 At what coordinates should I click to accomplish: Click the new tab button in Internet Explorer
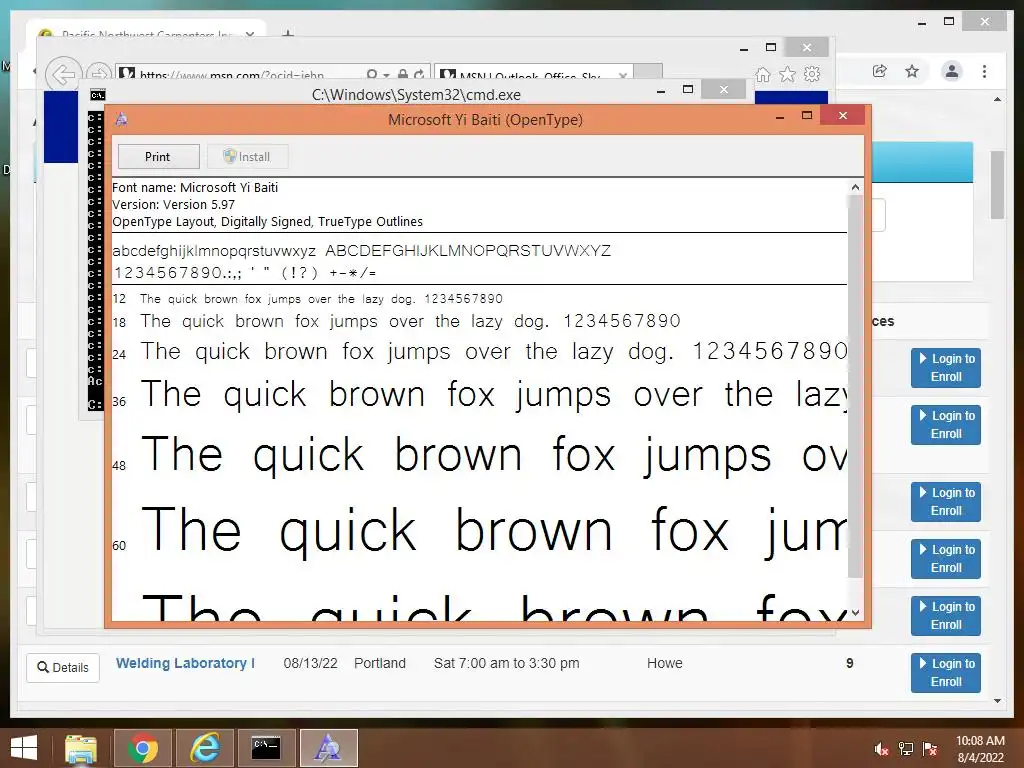pos(648,72)
